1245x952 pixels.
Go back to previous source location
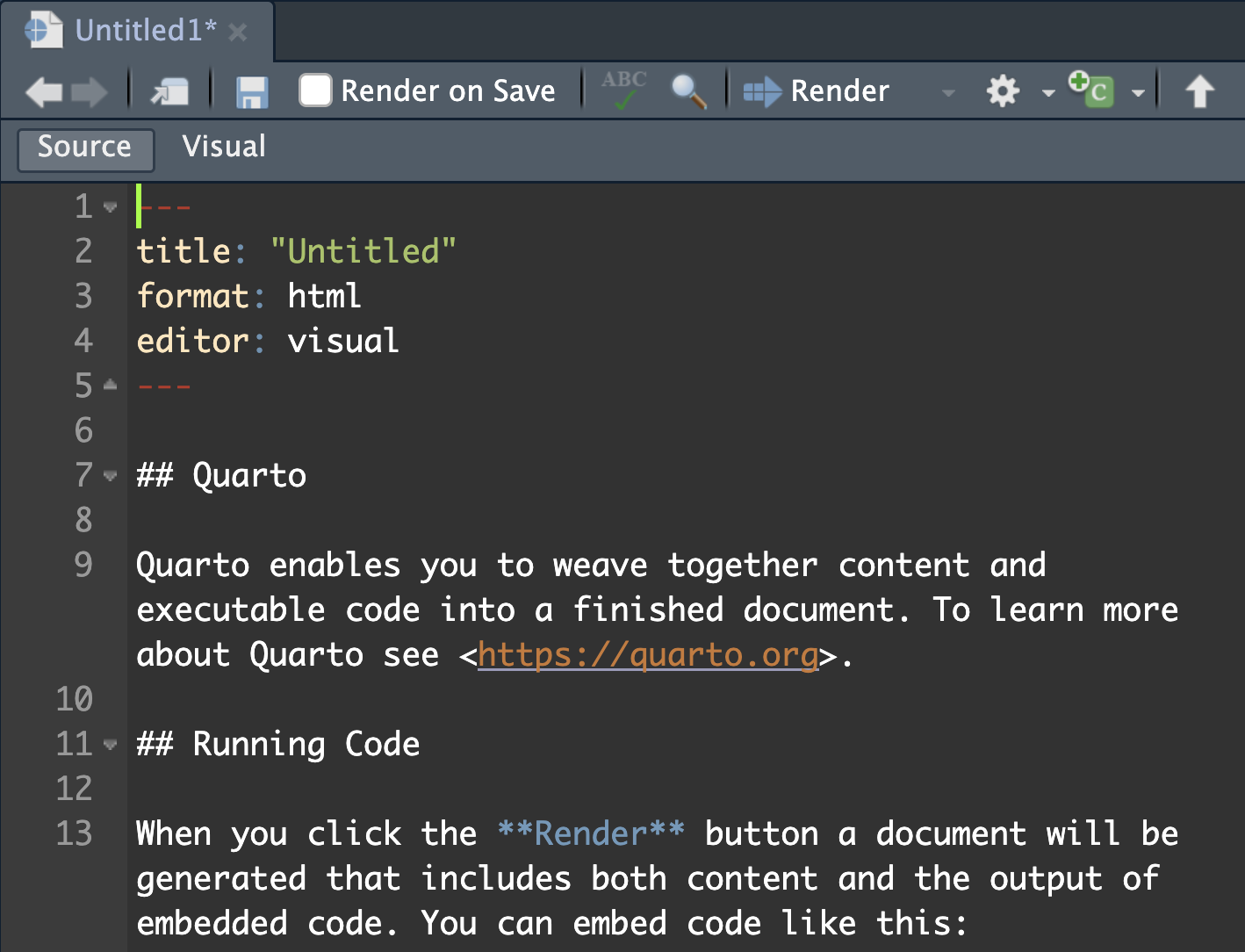click(44, 91)
